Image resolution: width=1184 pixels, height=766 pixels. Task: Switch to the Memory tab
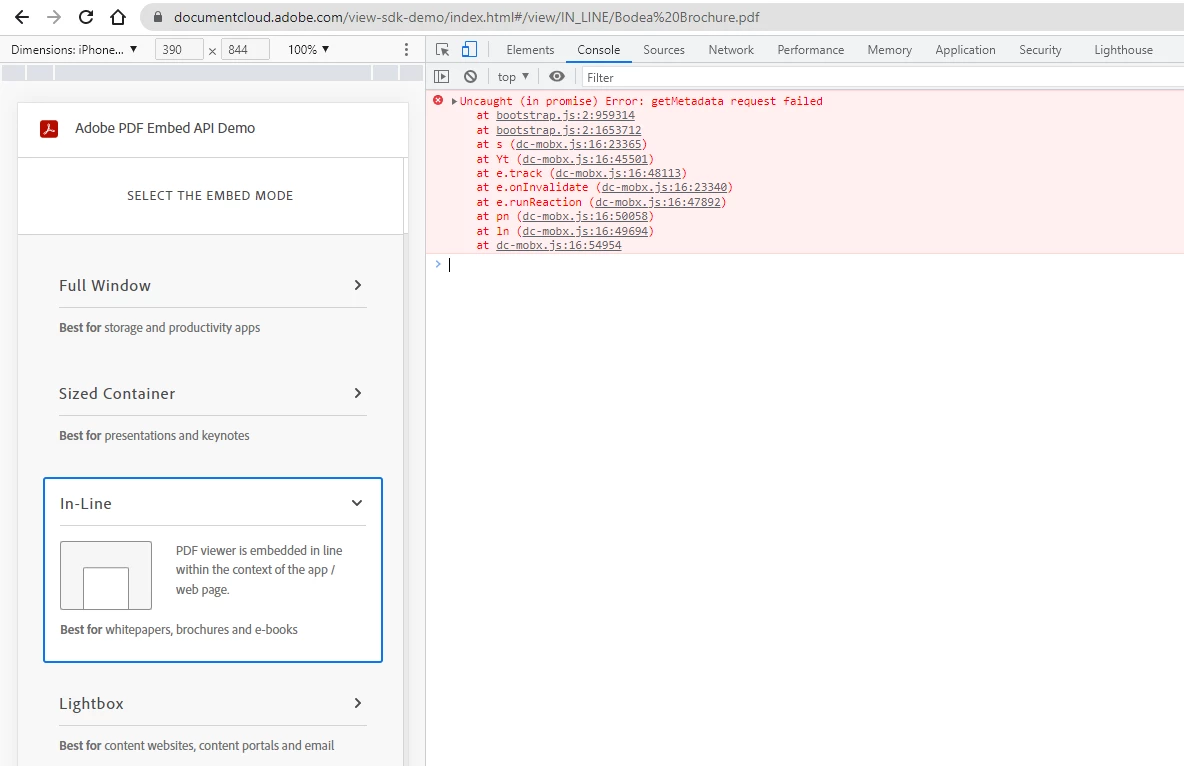point(890,50)
